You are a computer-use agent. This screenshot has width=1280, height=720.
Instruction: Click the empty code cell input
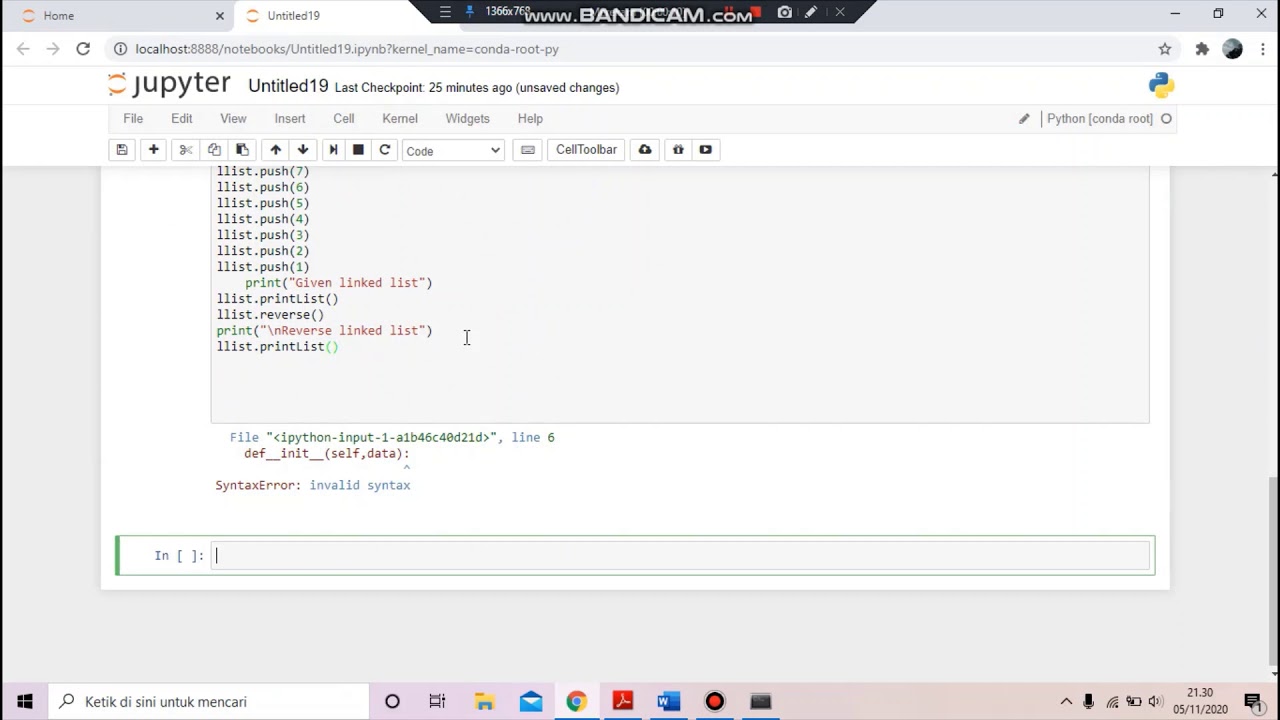[680, 556]
